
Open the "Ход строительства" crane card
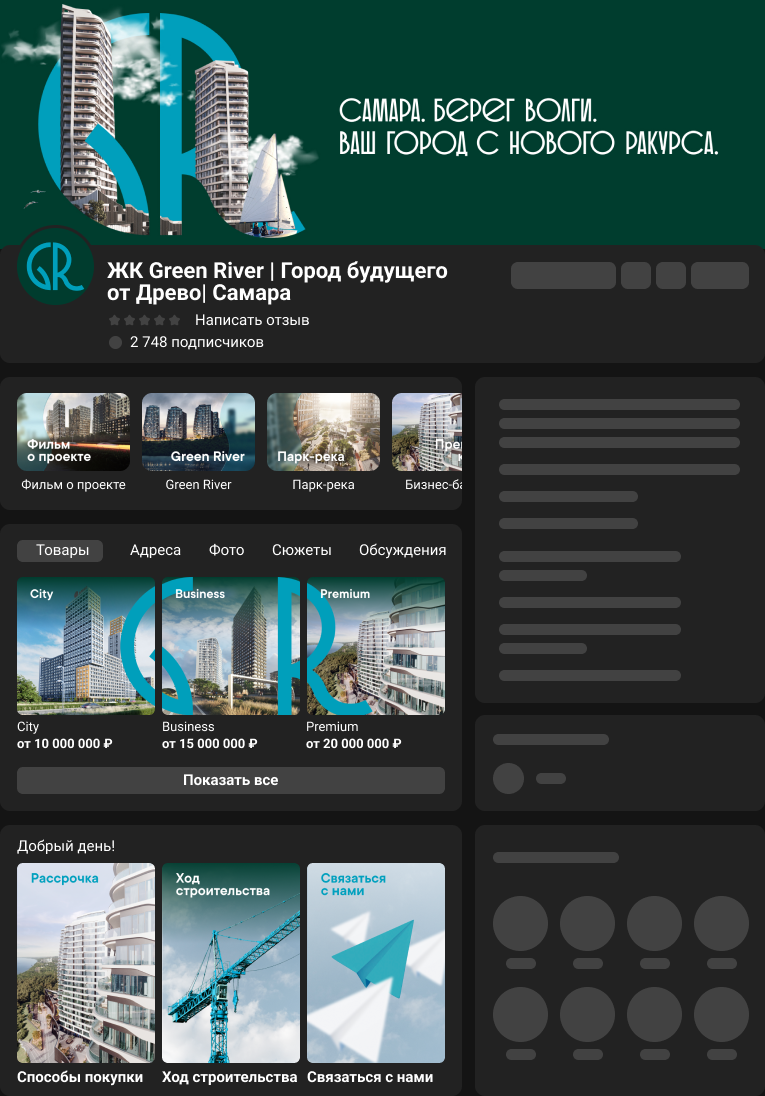[x=231, y=963]
